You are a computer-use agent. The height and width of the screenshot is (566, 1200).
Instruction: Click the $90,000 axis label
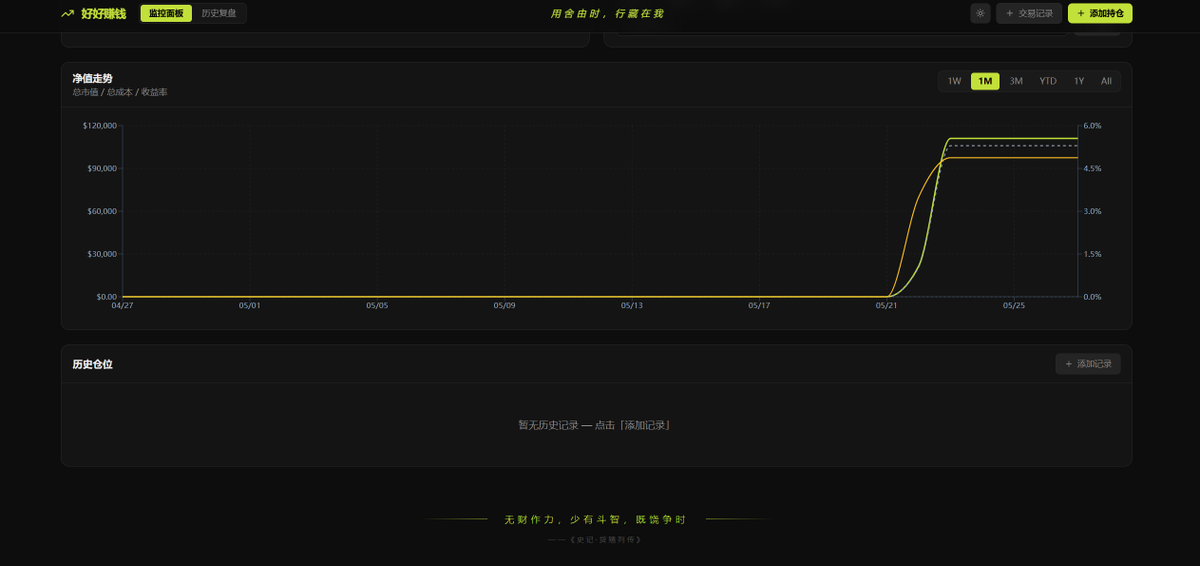click(x=102, y=168)
